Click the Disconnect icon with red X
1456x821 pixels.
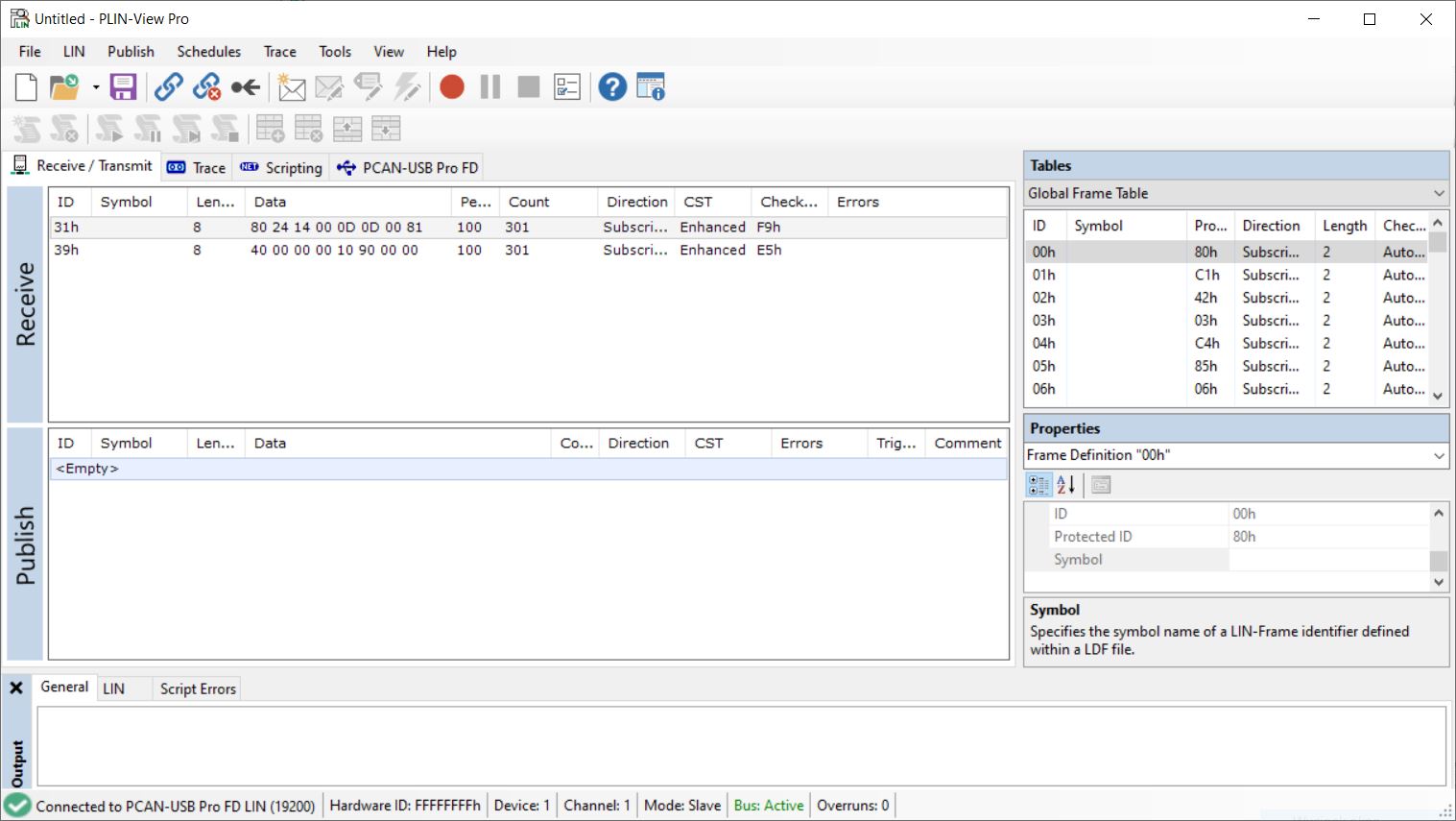206,87
